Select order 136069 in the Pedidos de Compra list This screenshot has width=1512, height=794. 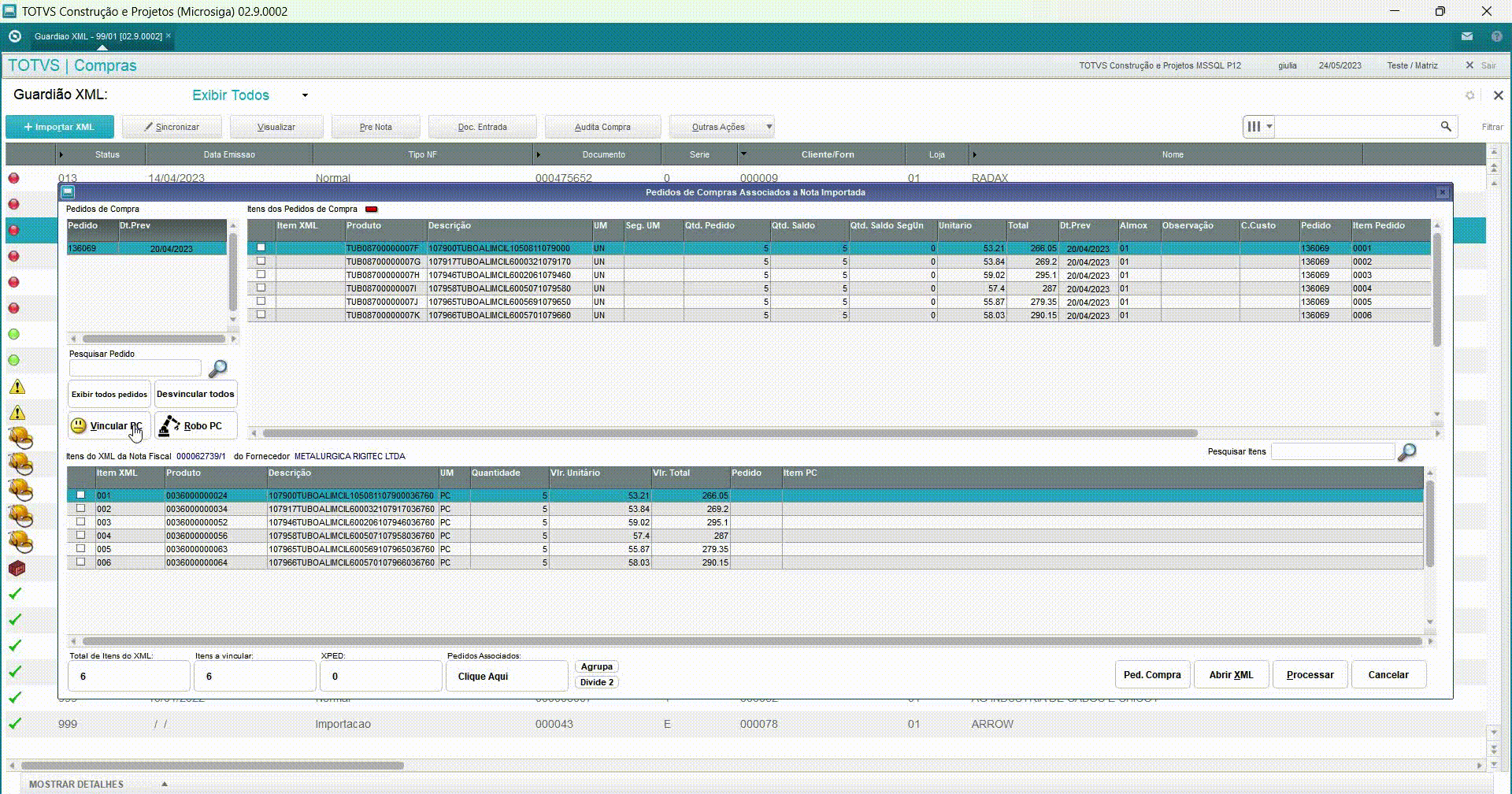[146, 249]
